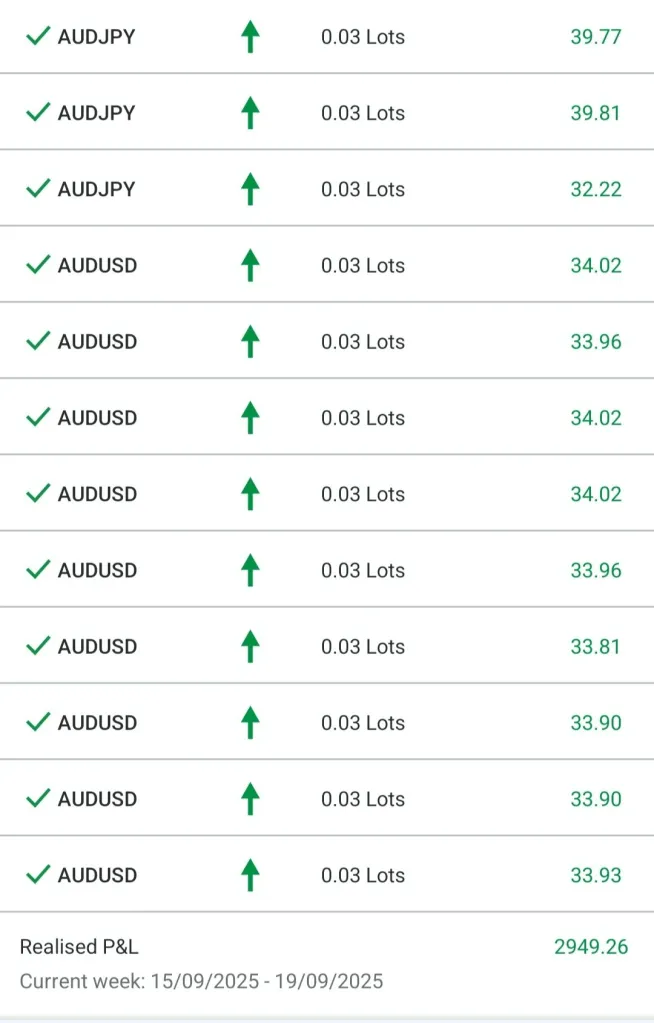654x1023 pixels.
Task: Open the AUDJPY trade with 39.77 profit
Action: [x=96, y=37]
